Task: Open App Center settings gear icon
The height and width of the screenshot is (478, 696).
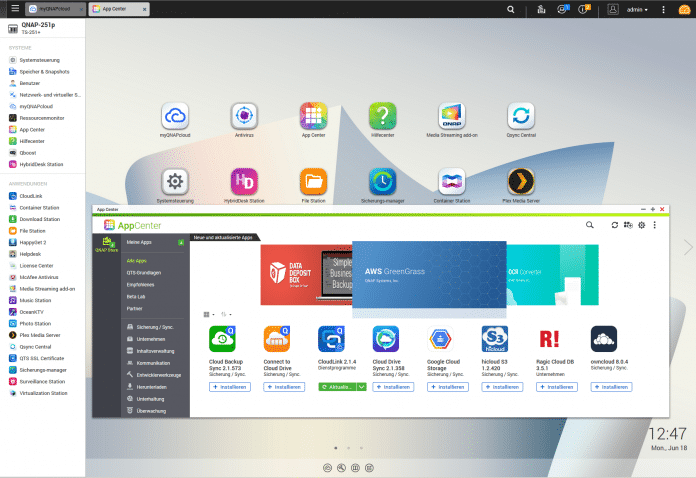Action: (641, 225)
